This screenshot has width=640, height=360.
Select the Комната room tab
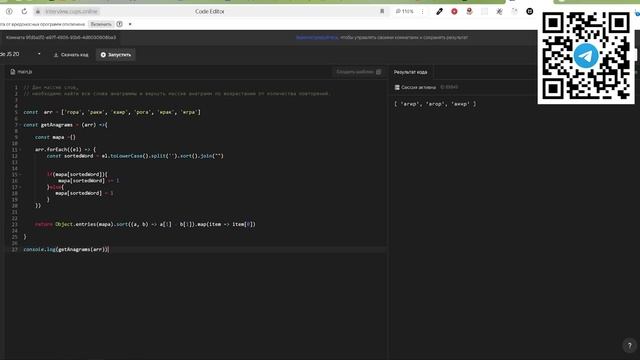coord(60,37)
